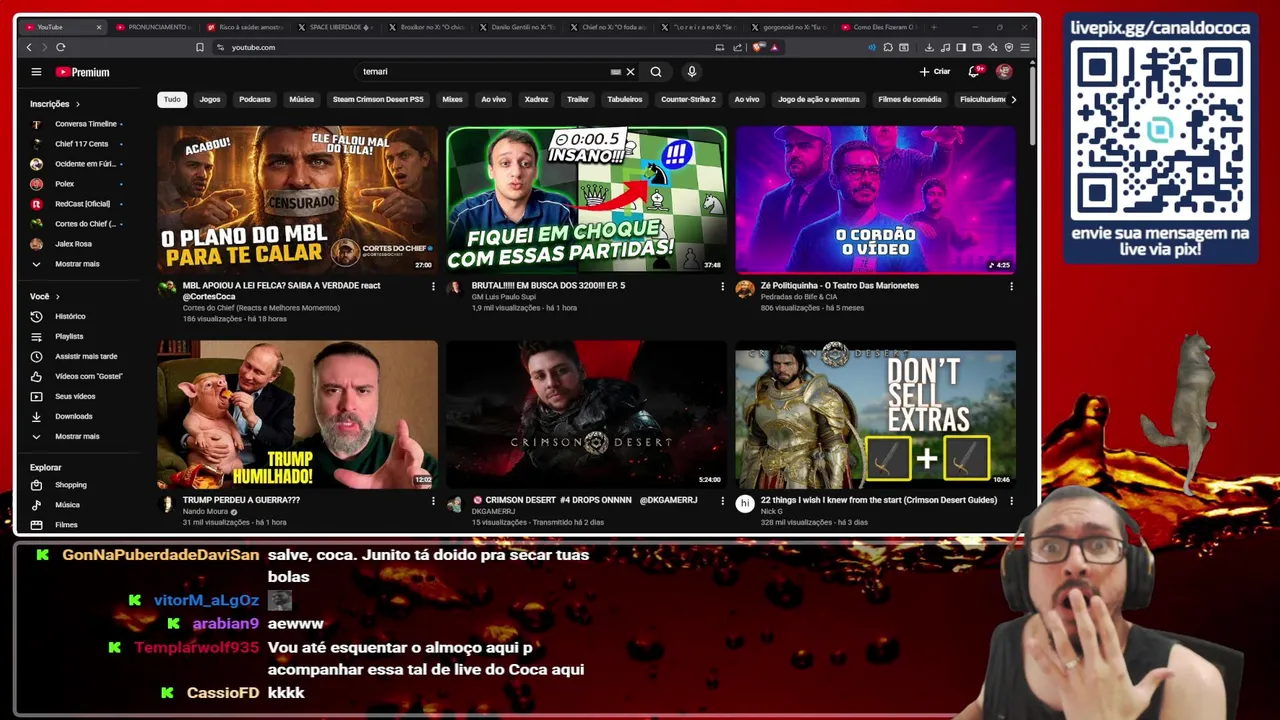This screenshot has height=720, width=1280.
Task: Open the Criar menu
Action: [935, 72]
